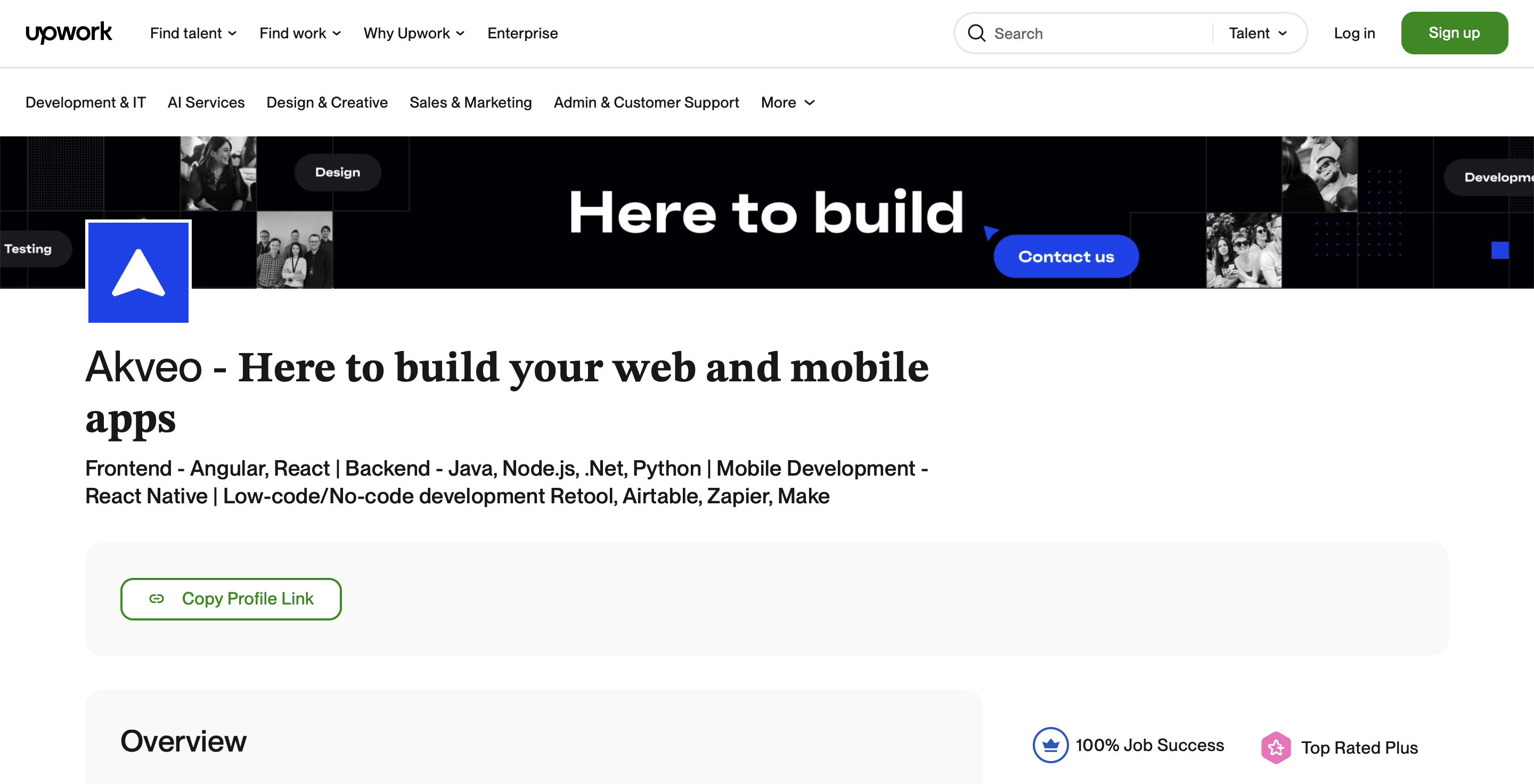This screenshot has height=784, width=1534.
Task: Click the team group photo in banner
Action: point(294,250)
